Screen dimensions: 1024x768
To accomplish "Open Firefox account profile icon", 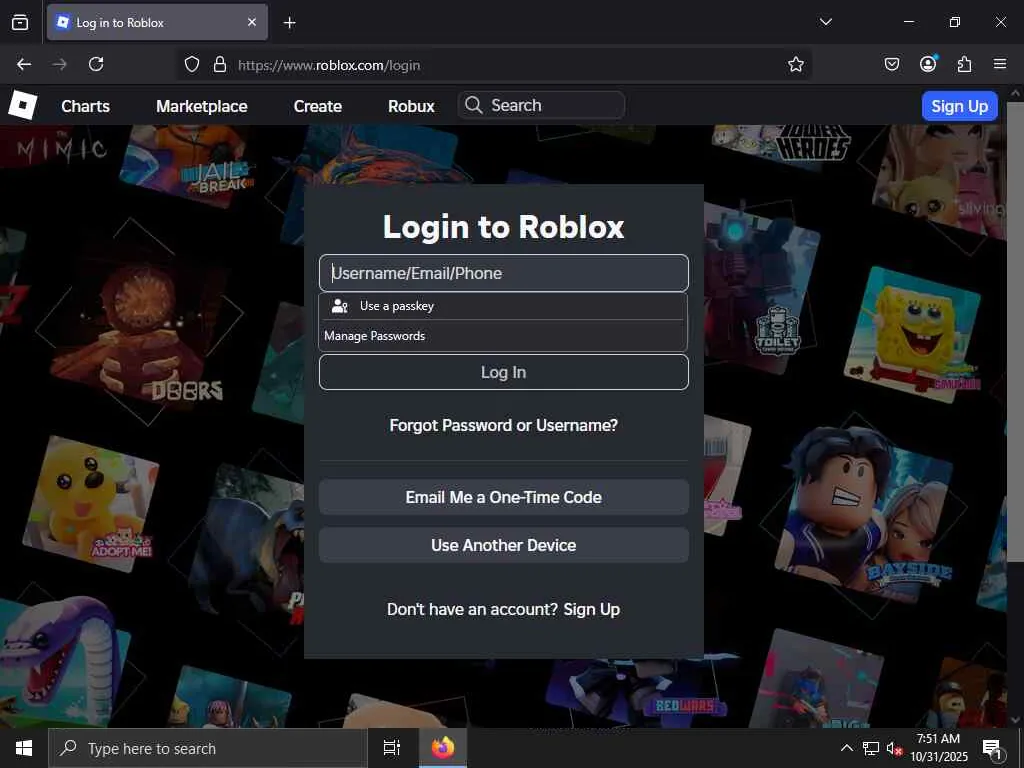I will 928,63.
